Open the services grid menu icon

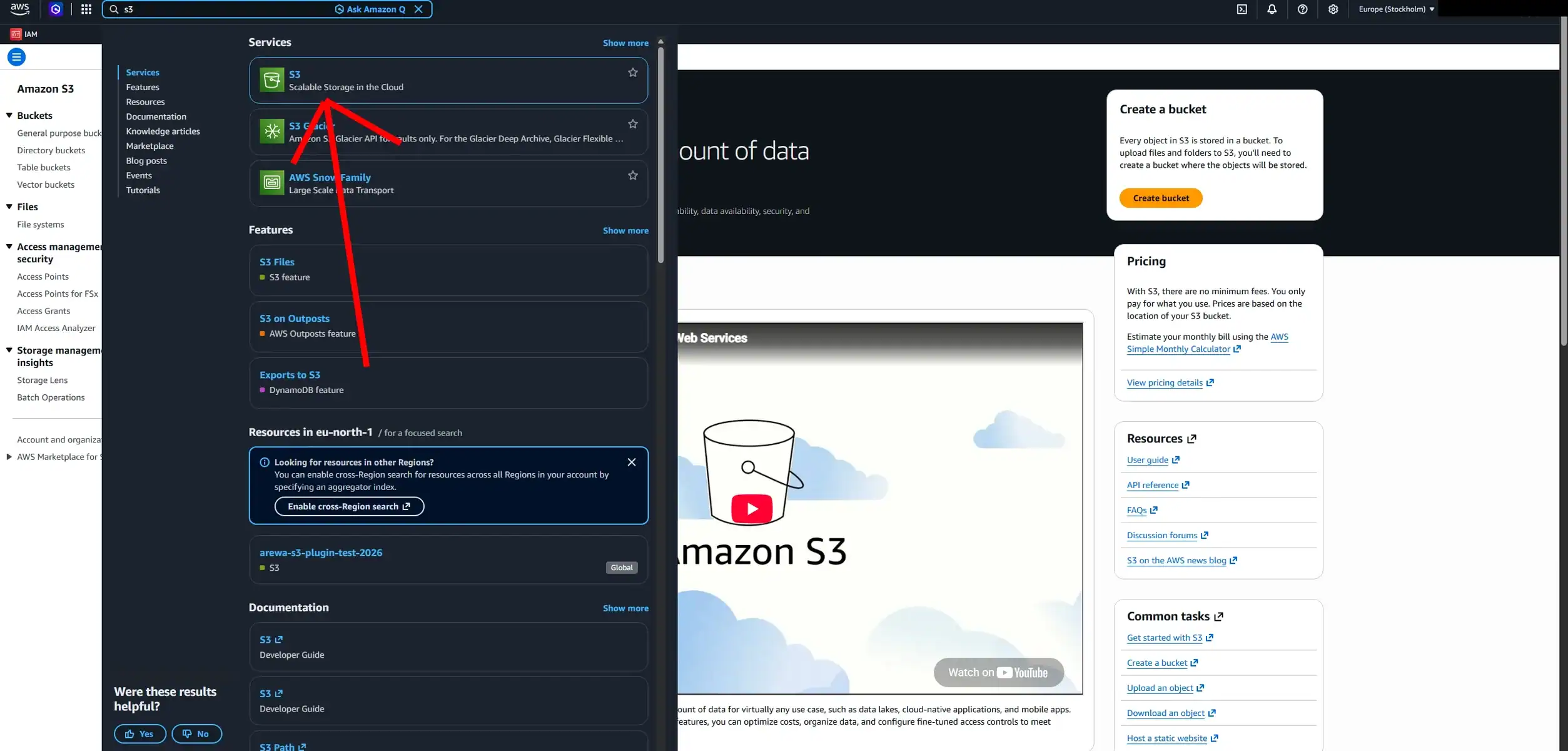(x=86, y=9)
